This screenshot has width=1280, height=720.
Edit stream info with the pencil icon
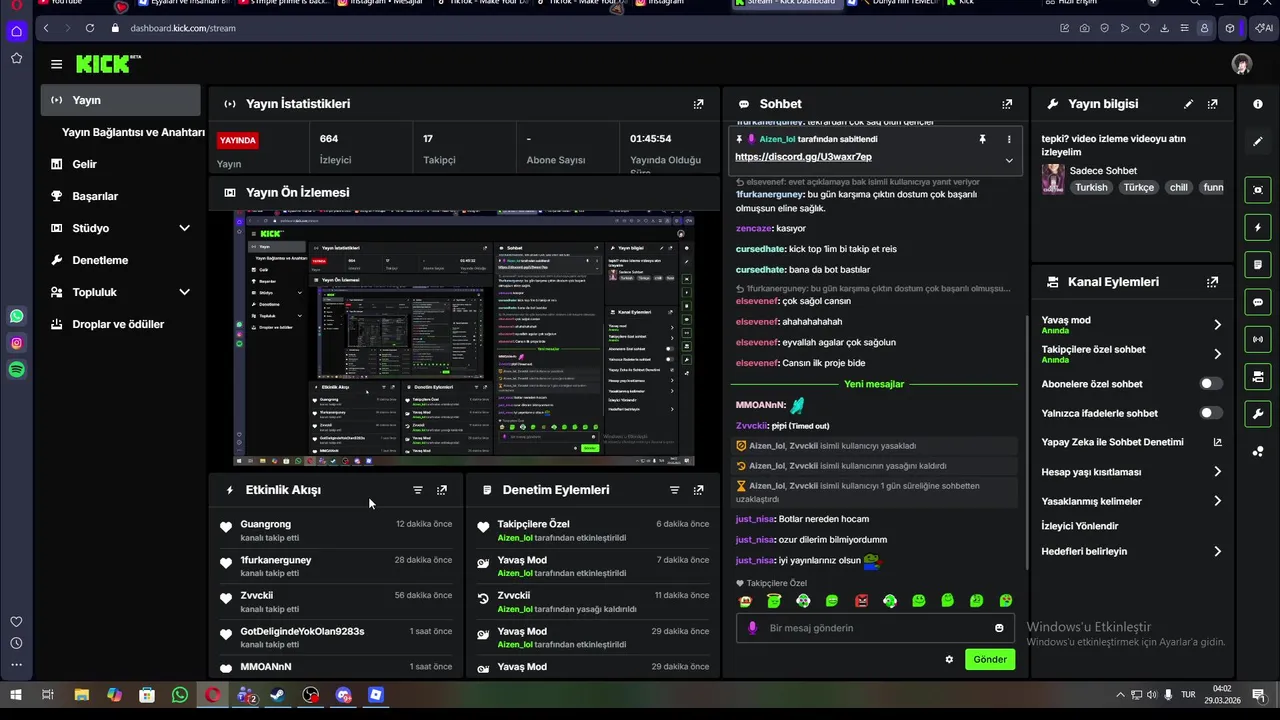click(1188, 104)
